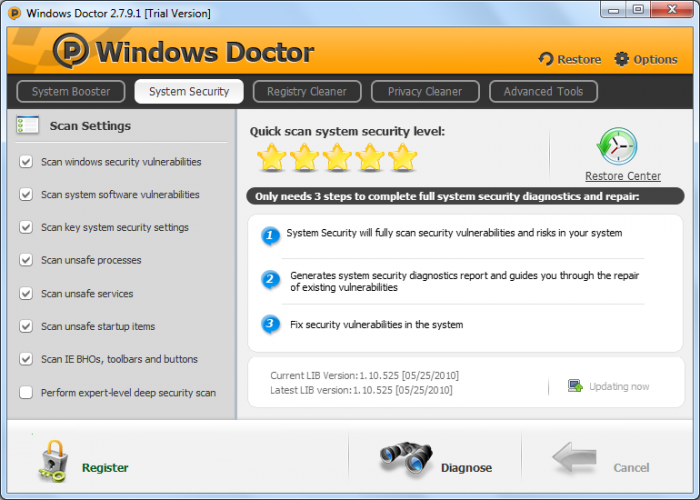Uncheck Scan windows security vulnerabilities
700x500 pixels.
pos(26,161)
